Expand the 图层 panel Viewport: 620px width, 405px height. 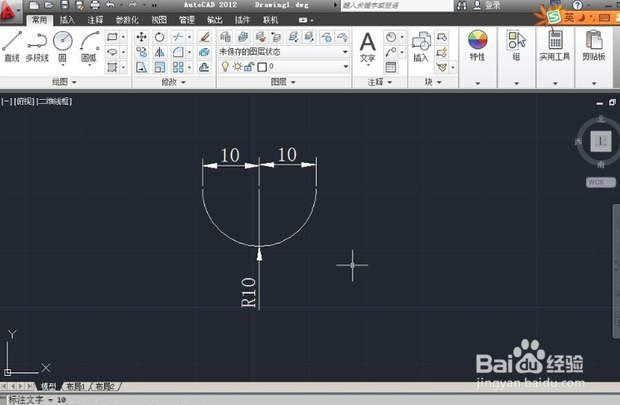(x=283, y=82)
